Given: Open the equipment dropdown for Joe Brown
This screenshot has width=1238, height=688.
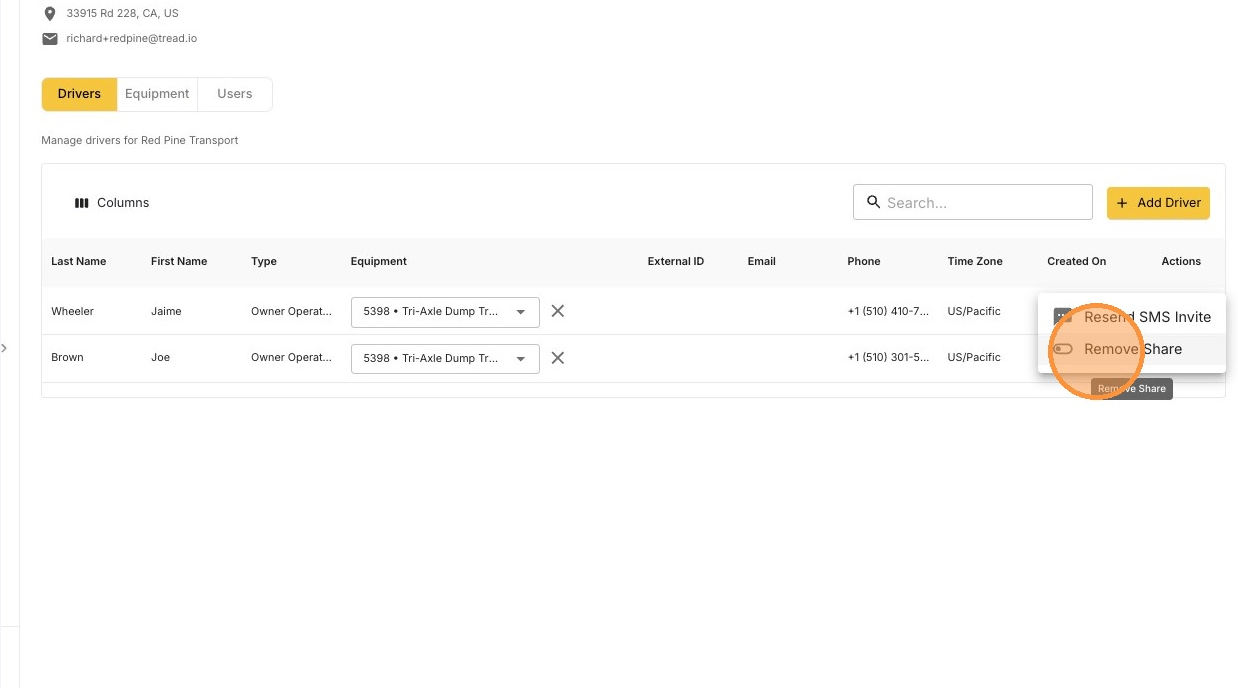Looking at the screenshot, I should (x=445, y=359).
